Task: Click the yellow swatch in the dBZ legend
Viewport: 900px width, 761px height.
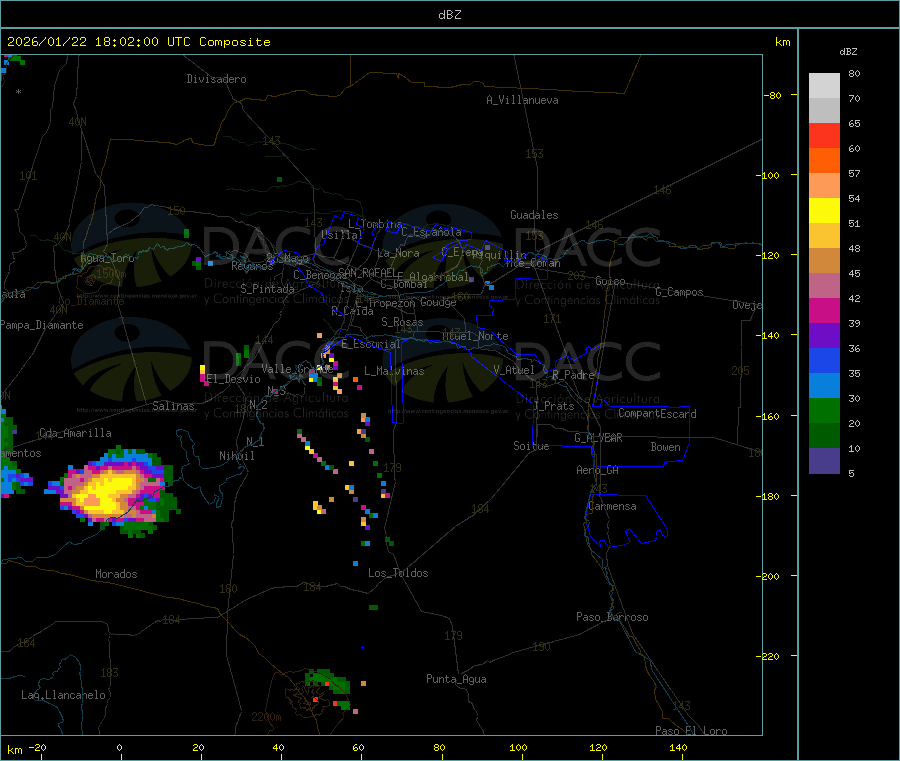Action: [x=824, y=211]
